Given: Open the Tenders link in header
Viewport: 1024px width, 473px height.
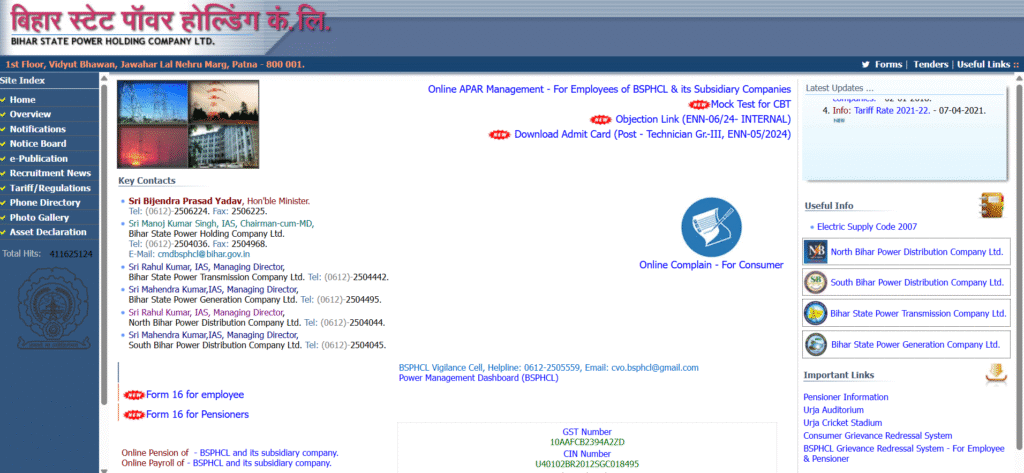Looking at the screenshot, I should [931, 65].
